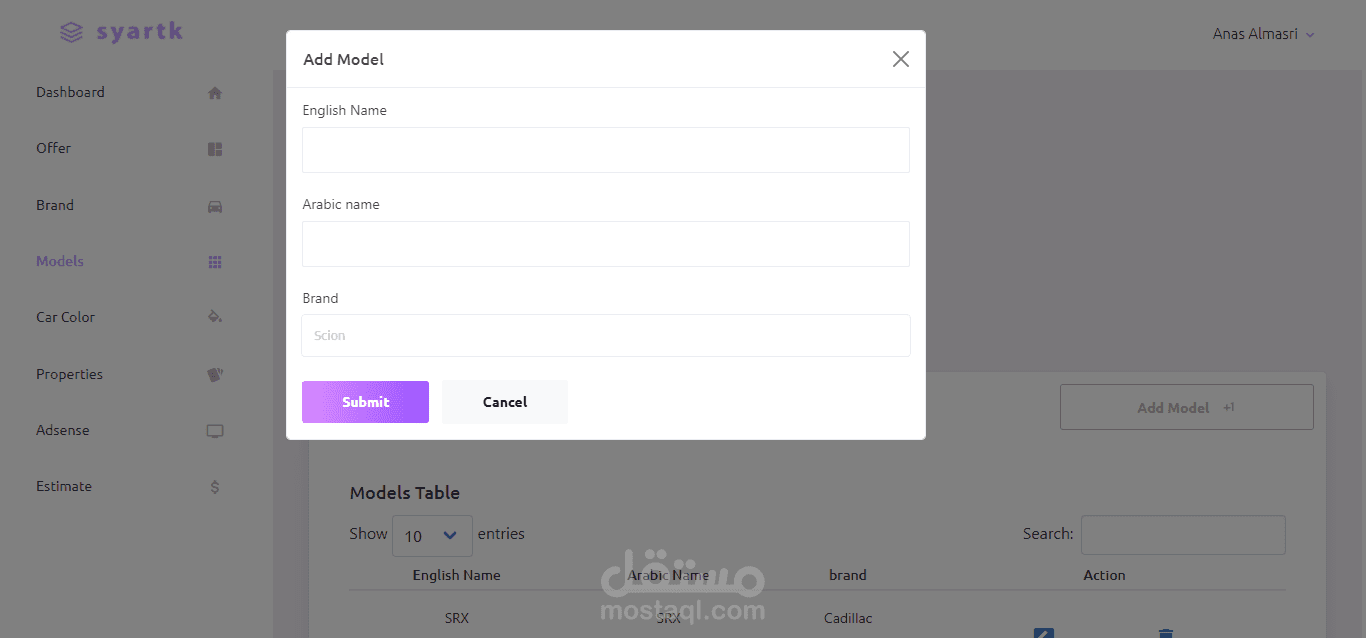Sort by brand column header
The image size is (1366, 638).
coord(848,575)
